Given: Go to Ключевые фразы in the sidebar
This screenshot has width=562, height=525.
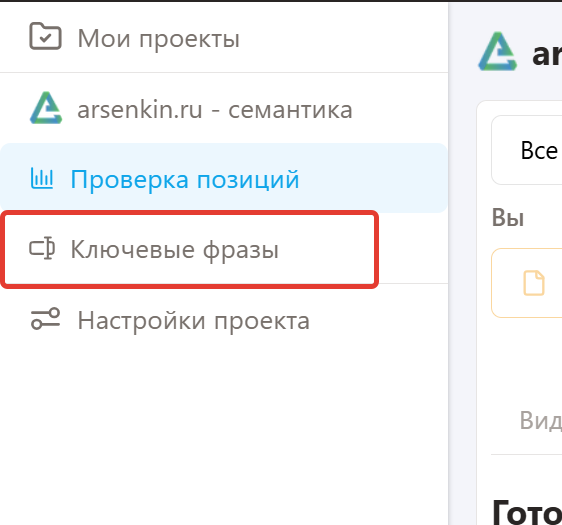Looking at the screenshot, I should (x=175, y=249).
